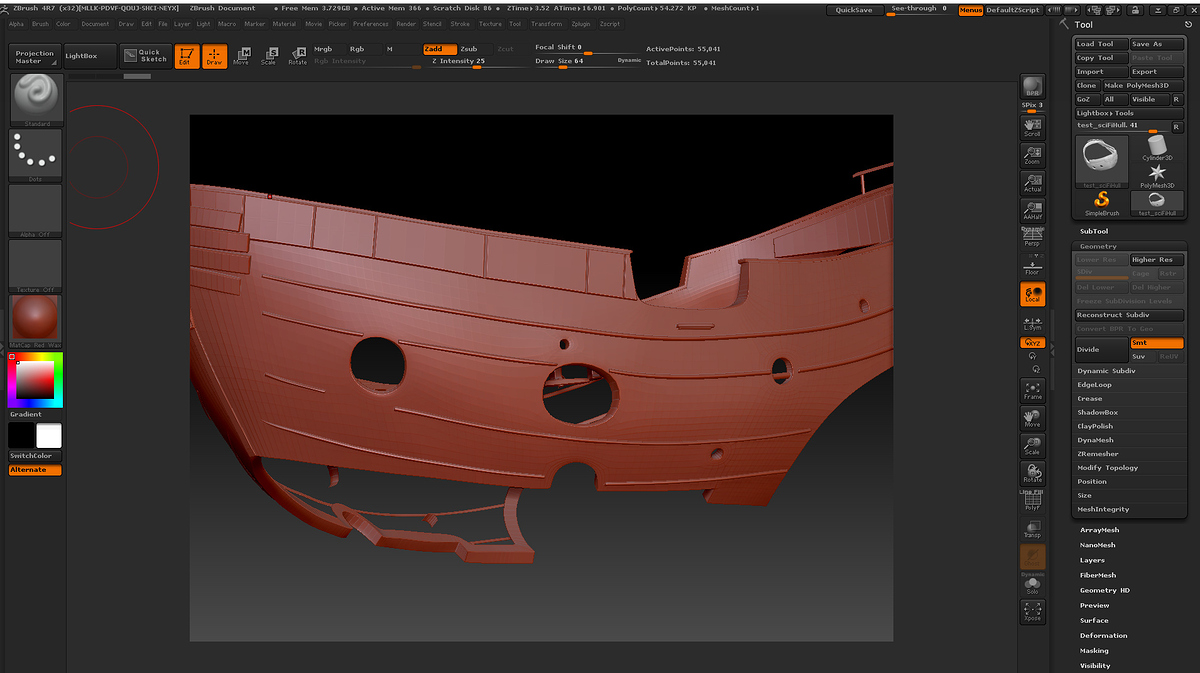Select the Cylinder3D tool thumbnail

(x=1157, y=148)
